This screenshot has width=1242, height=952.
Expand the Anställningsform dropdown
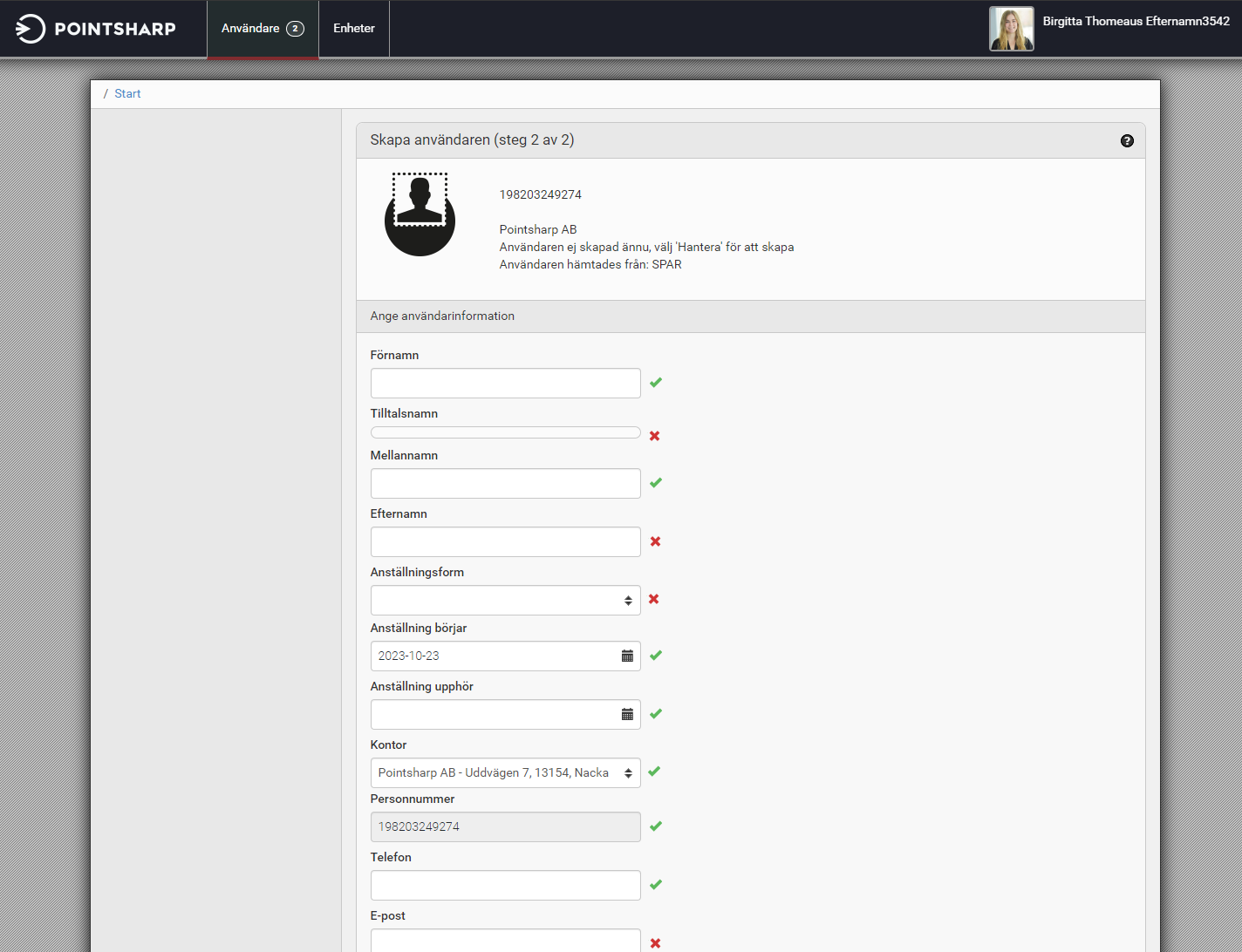click(x=505, y=600)
